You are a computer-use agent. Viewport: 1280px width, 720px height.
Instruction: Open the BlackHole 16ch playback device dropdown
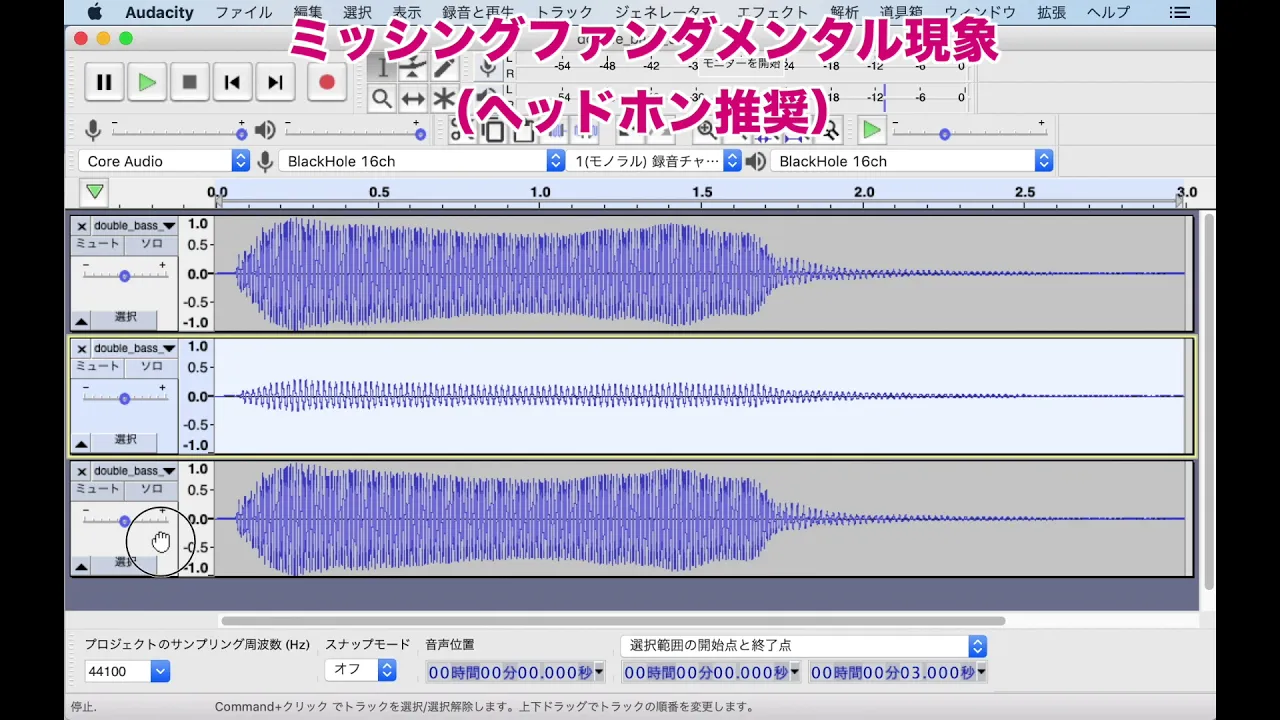(912, 161)
